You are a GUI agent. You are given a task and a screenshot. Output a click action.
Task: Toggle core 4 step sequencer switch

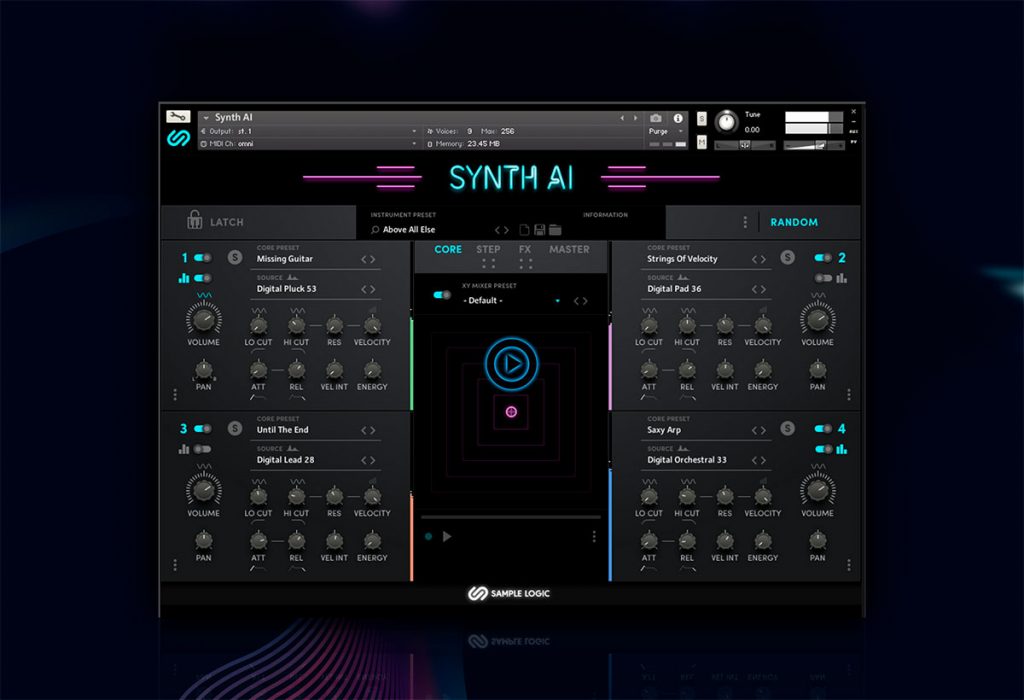coord(823,449)
